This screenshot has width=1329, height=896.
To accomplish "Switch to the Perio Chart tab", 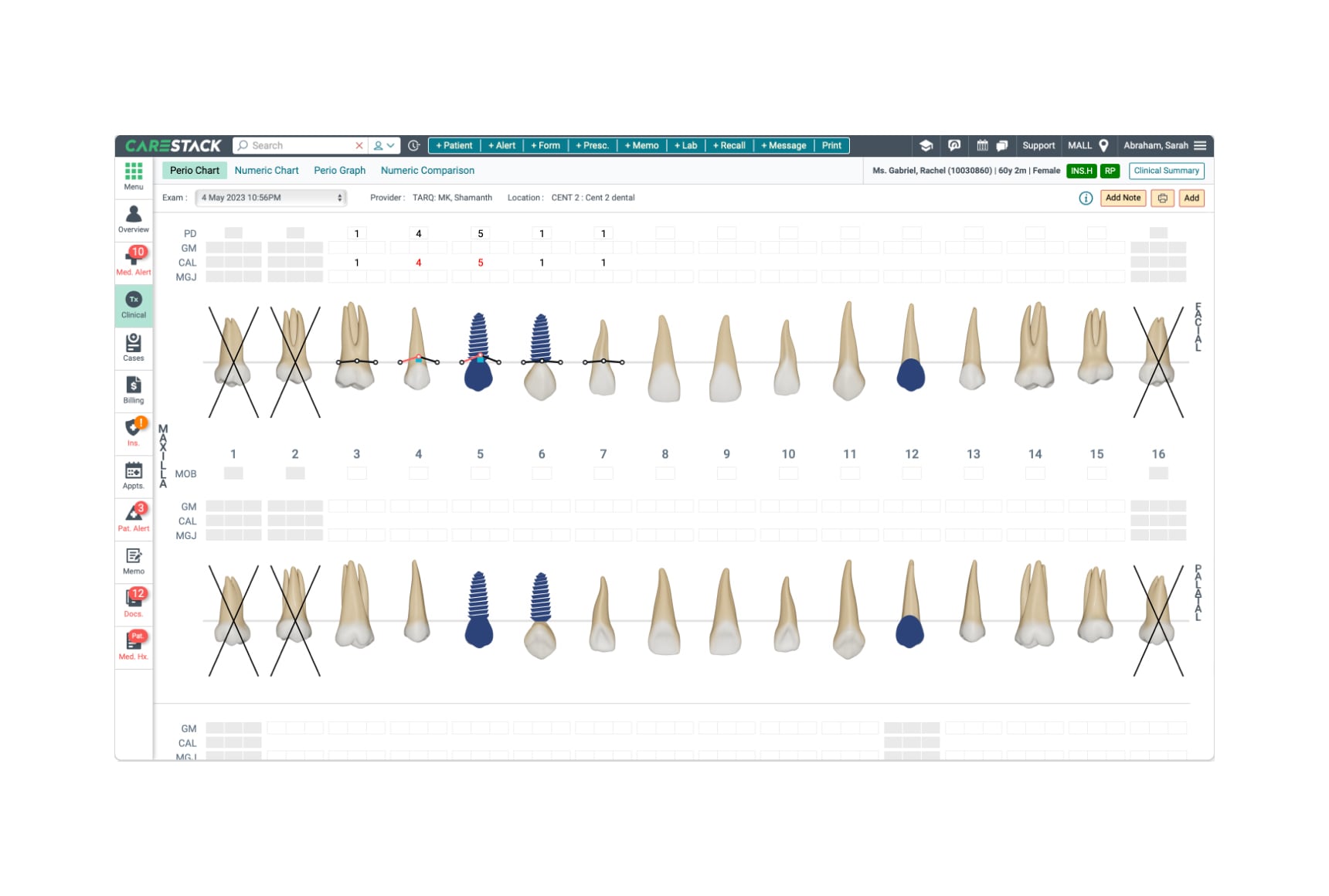I will pyautogui.click(x=195, y=171).
